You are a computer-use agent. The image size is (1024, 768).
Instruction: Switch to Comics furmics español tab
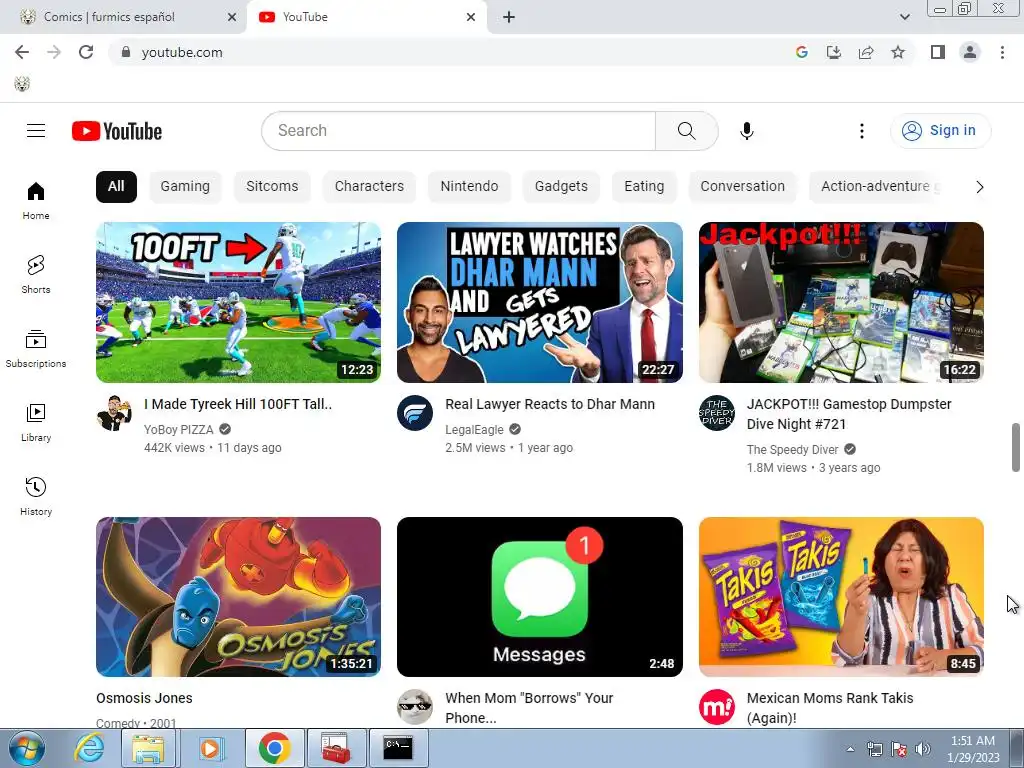tap(123, 18)
